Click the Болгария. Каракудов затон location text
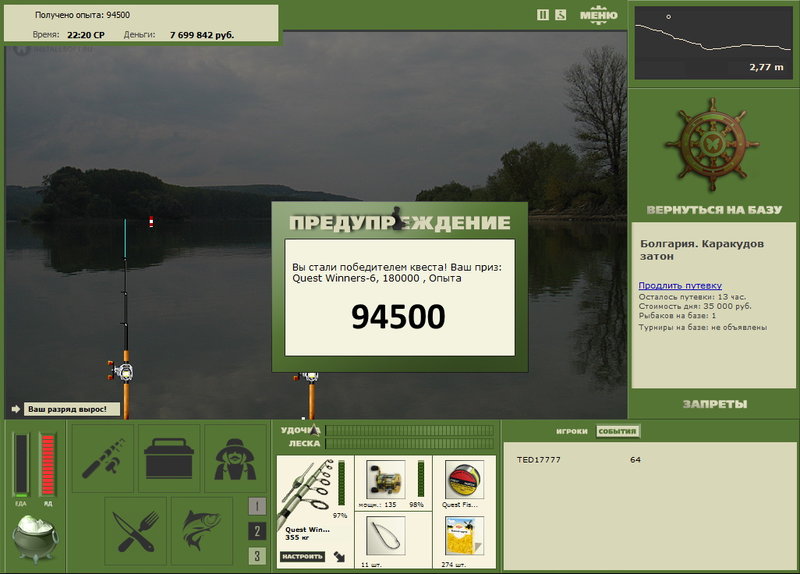Screen dimensions: 800x574 click(x=702, y=250)
